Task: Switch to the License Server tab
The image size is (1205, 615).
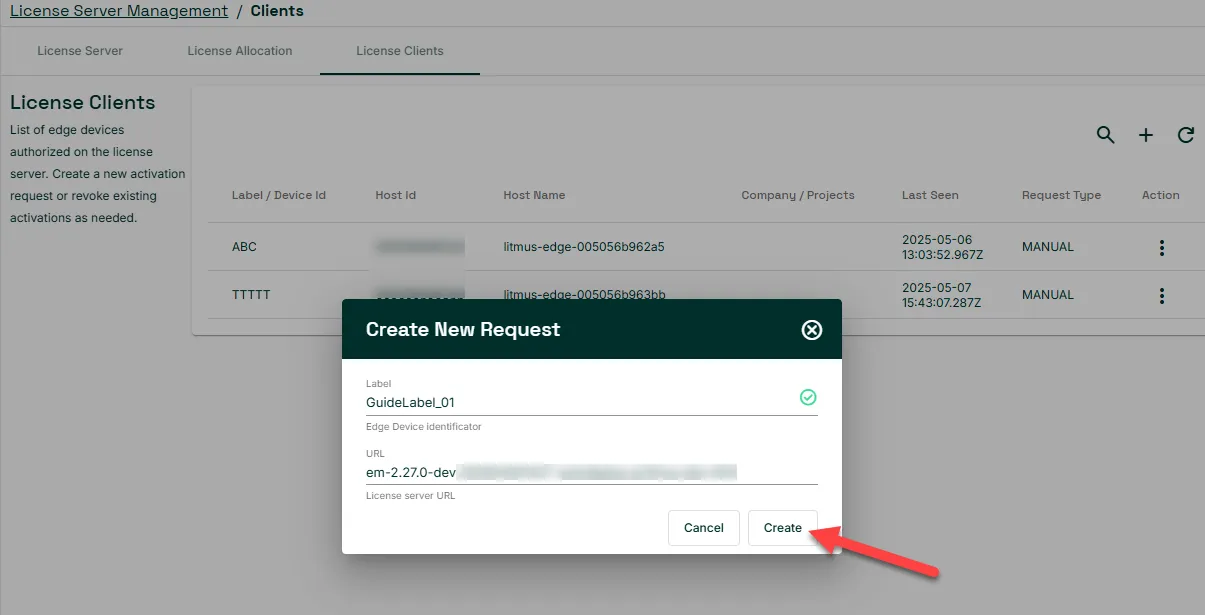Action: point(80,51)
